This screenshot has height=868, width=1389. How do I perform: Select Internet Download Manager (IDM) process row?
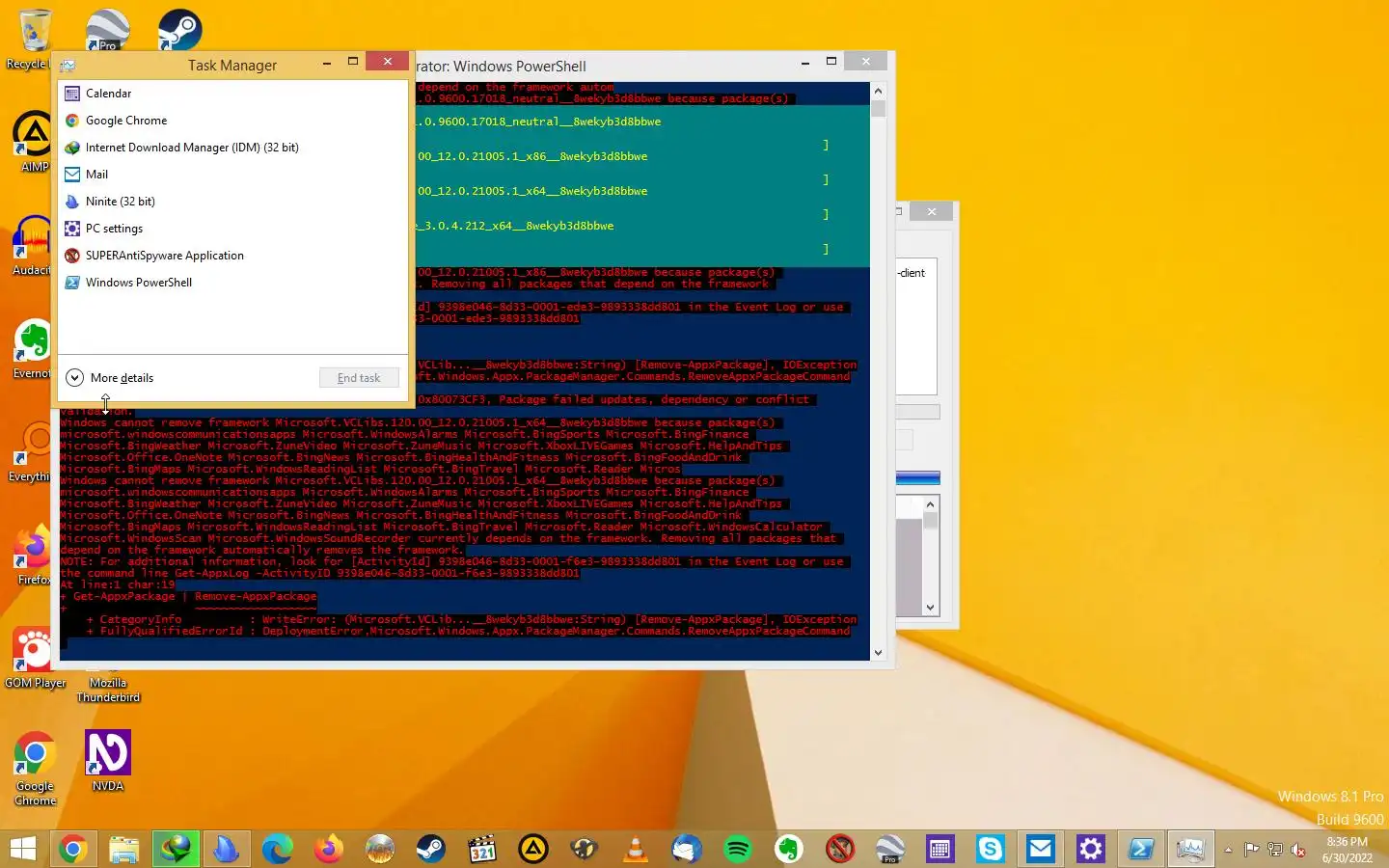(x=233, y=148)
